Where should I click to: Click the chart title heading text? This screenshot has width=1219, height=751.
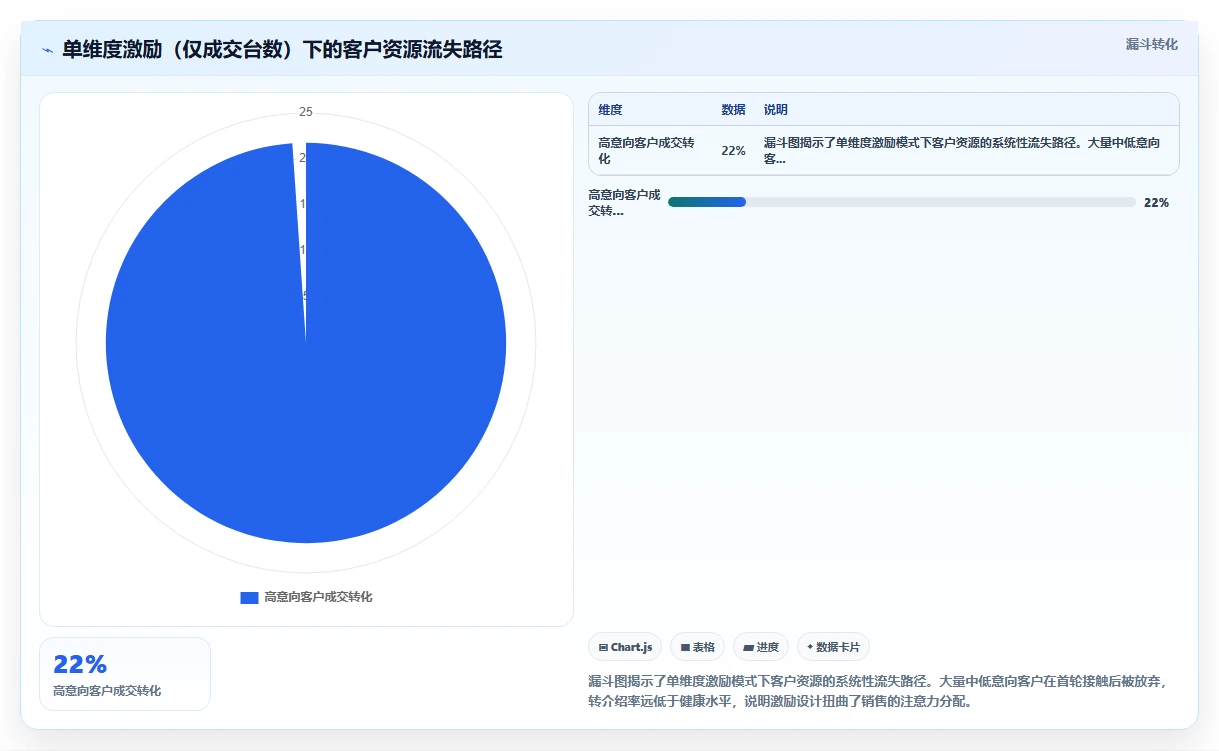[x=282, y=49]
